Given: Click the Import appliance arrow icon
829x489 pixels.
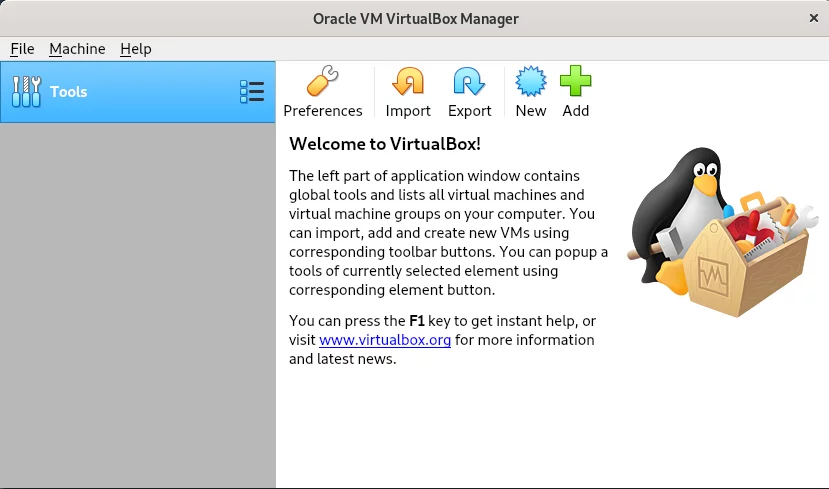Looking at the screenshot, I should 408,81.
